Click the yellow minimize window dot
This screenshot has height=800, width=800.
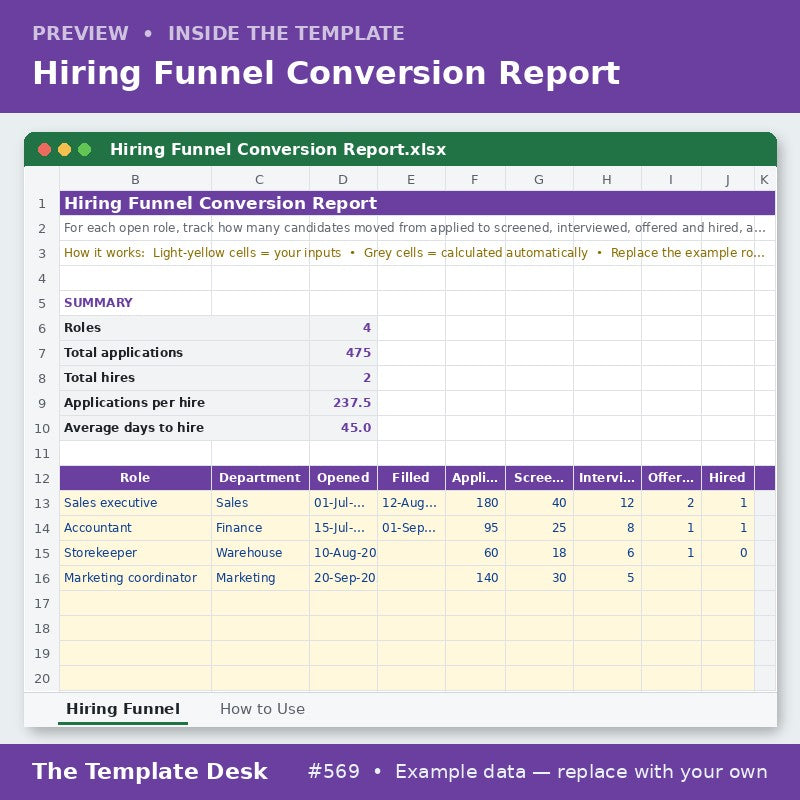[64, 149]
